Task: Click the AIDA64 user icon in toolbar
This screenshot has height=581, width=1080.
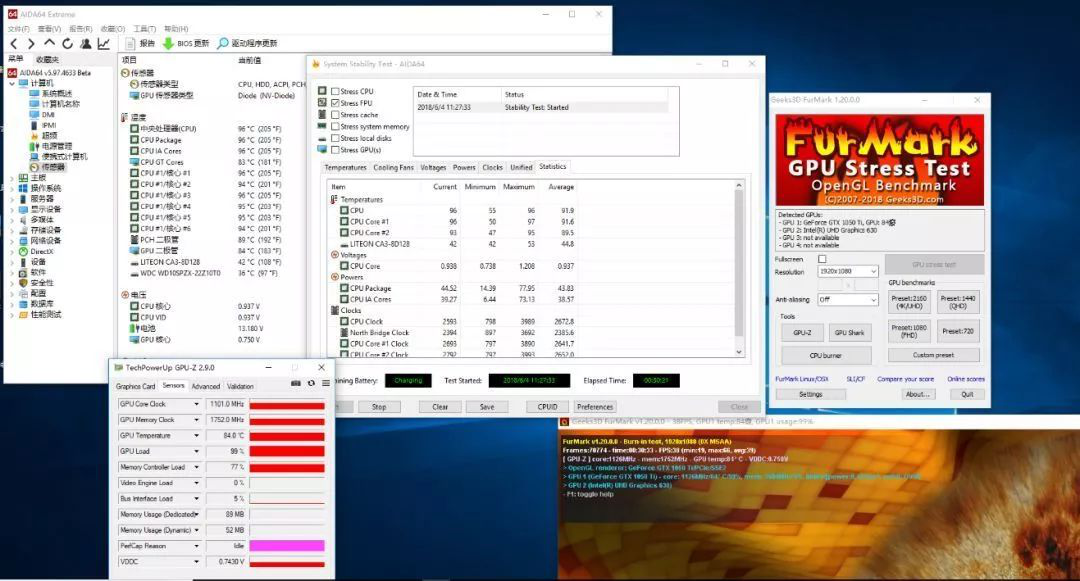Action: [85, 43]
